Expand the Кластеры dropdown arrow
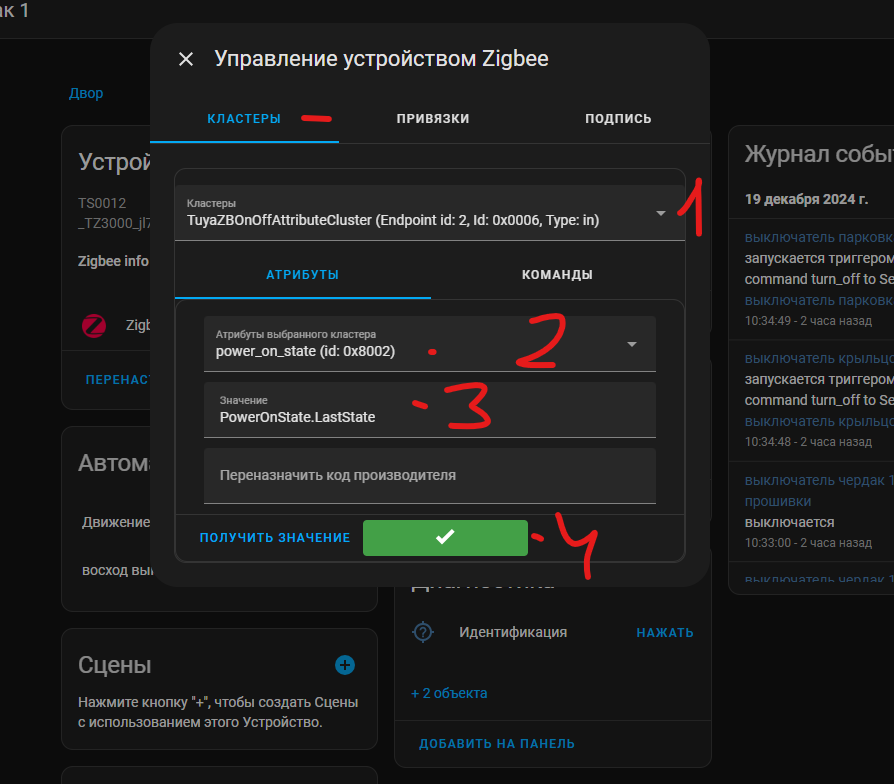Viewport: 894px width, 784px height. click(x=661, y=213)
